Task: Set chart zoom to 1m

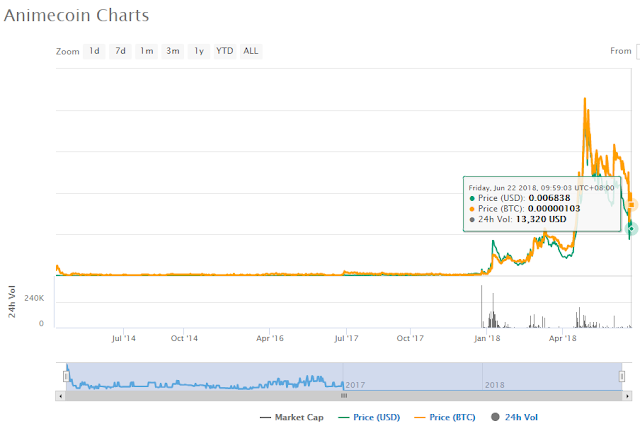Action: tap(147, 51)
